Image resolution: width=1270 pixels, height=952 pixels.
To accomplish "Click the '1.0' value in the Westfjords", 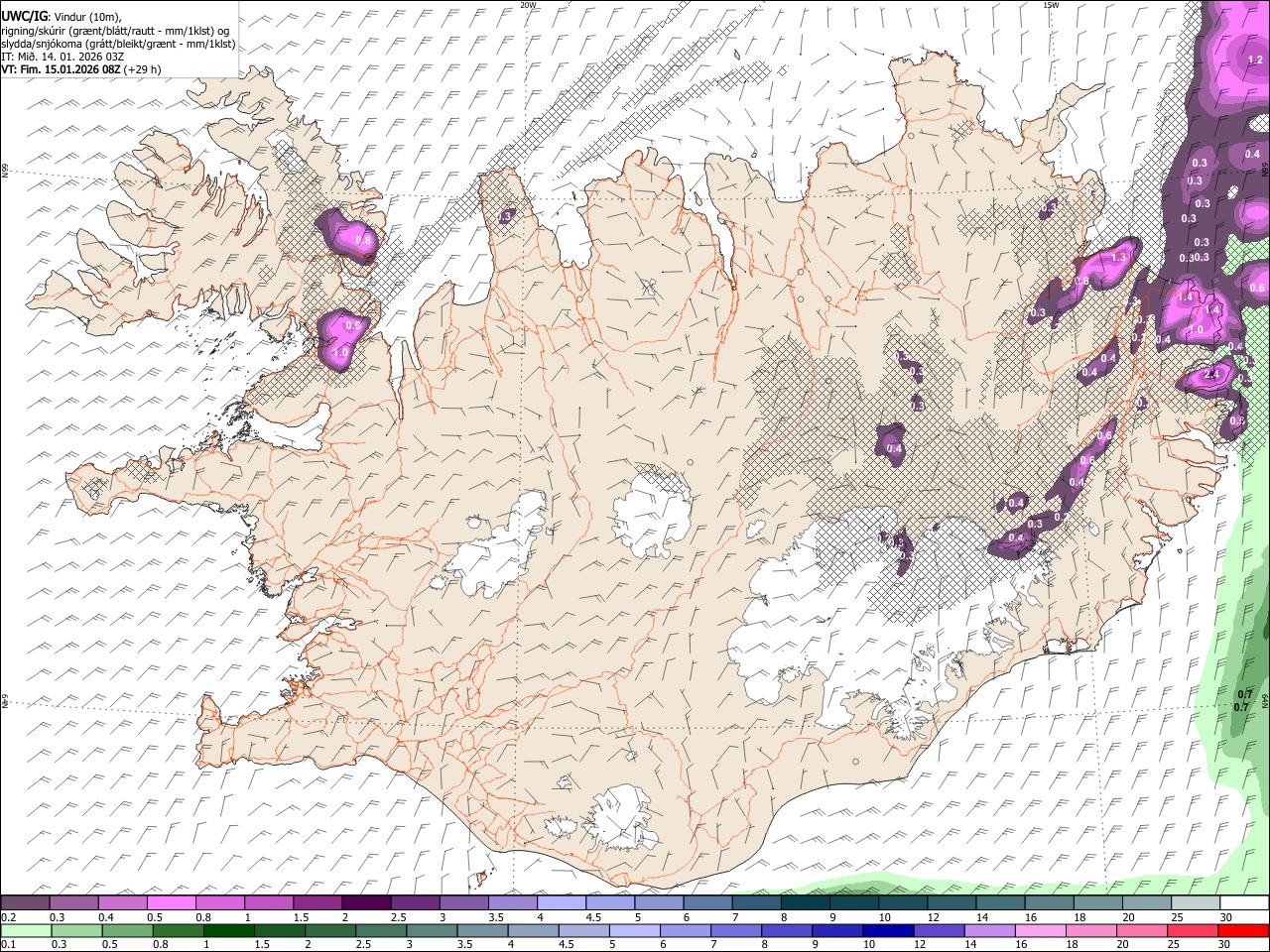I will (341, 352).
